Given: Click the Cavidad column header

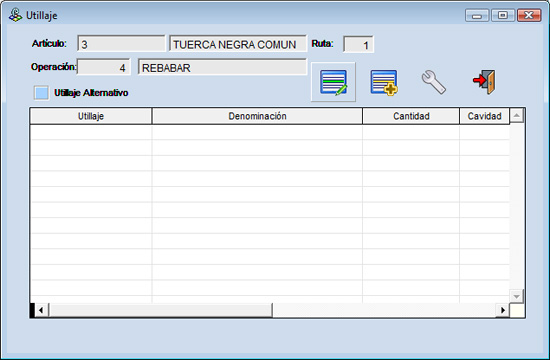Looking at the screenshot, I should pyautogui.click(x=484, y=116).
